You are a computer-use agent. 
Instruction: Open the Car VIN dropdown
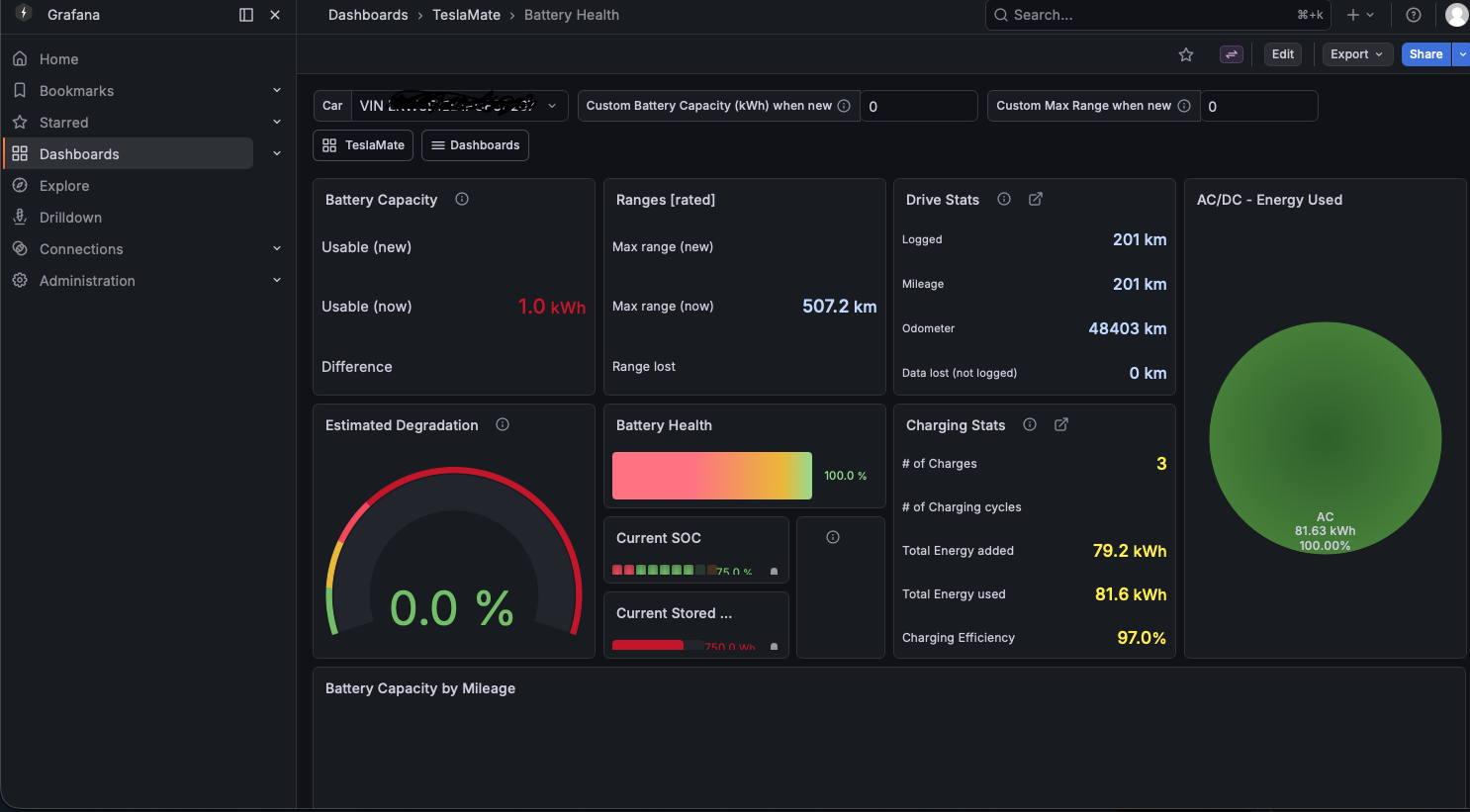pyautogui.click(x=459, y=106)
